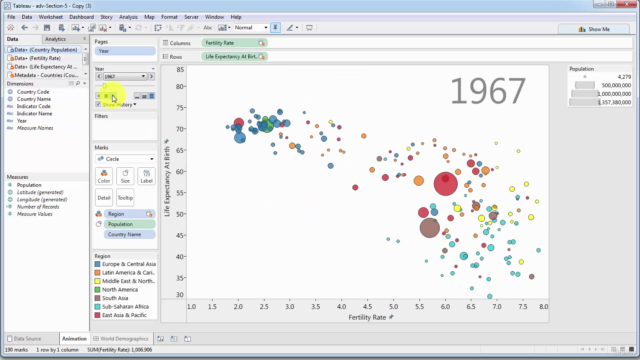Open the Label marks card
Viewport: 640px width, 360px height.
point(146,176)
